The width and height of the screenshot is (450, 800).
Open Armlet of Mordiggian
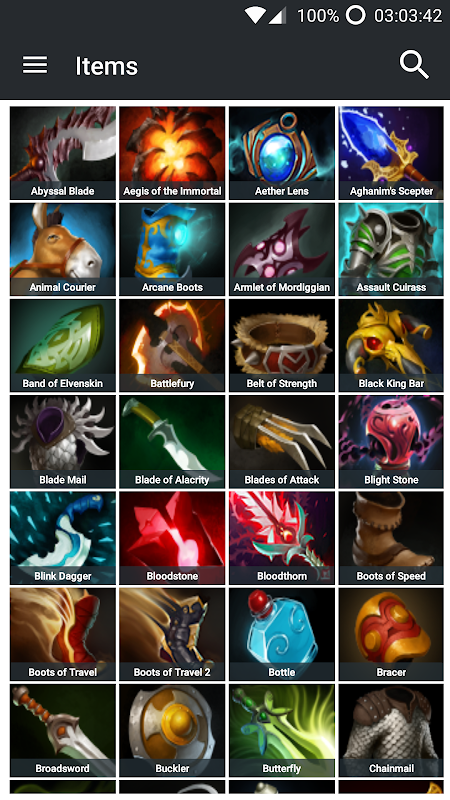coord(282,249)
